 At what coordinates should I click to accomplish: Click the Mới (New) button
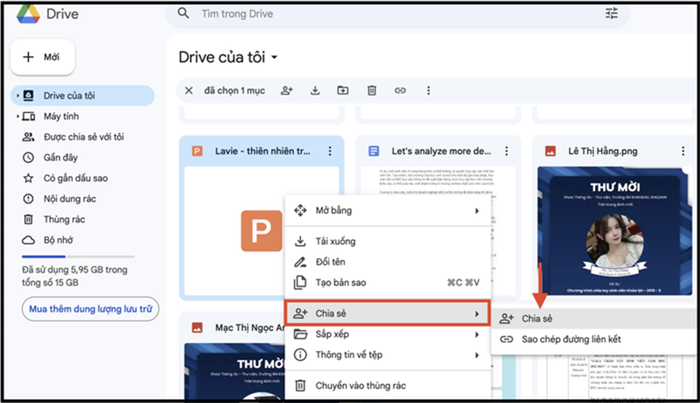pos(42,57)
